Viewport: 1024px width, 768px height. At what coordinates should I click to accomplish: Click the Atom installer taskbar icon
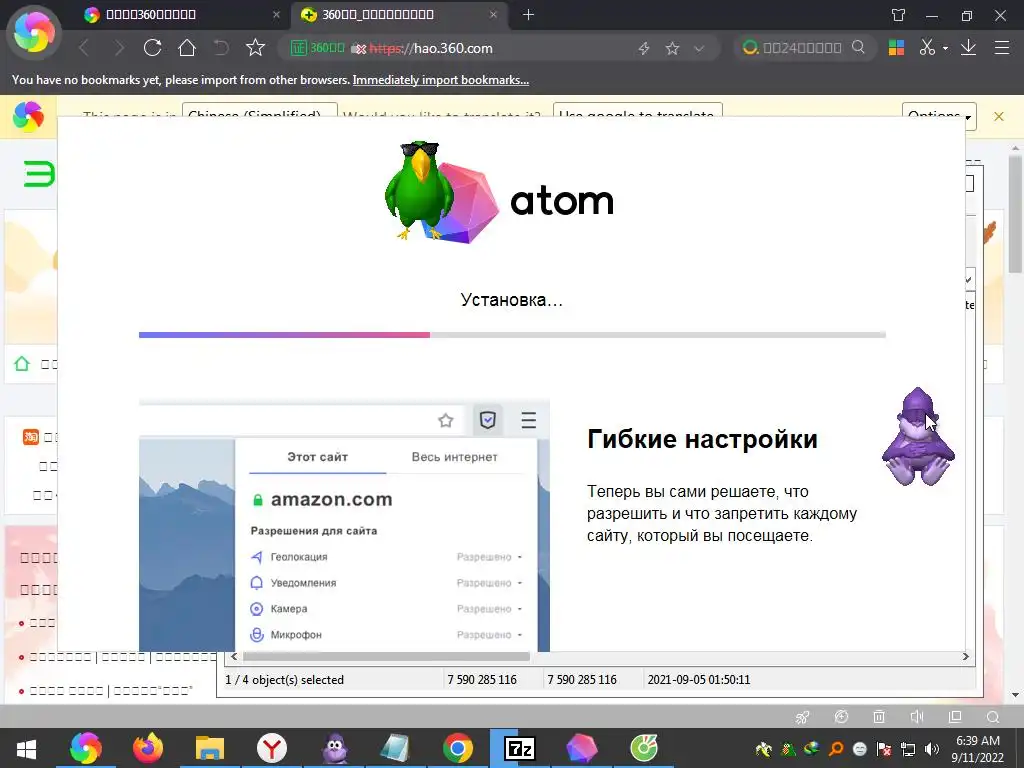click(x=582, y=748)
